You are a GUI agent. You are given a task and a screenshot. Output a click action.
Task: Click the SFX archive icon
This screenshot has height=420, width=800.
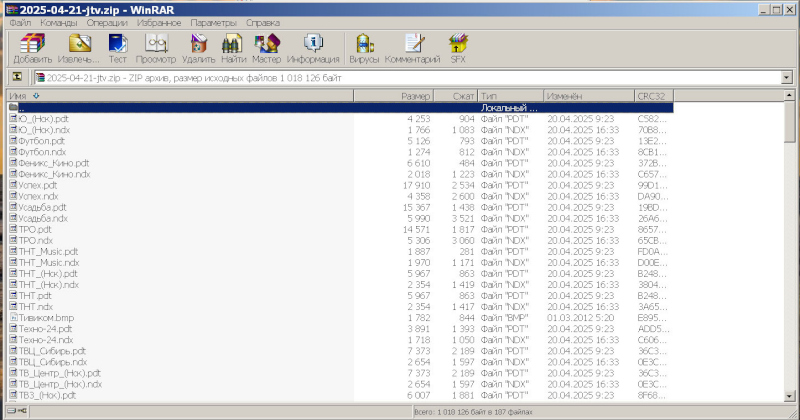458,44
